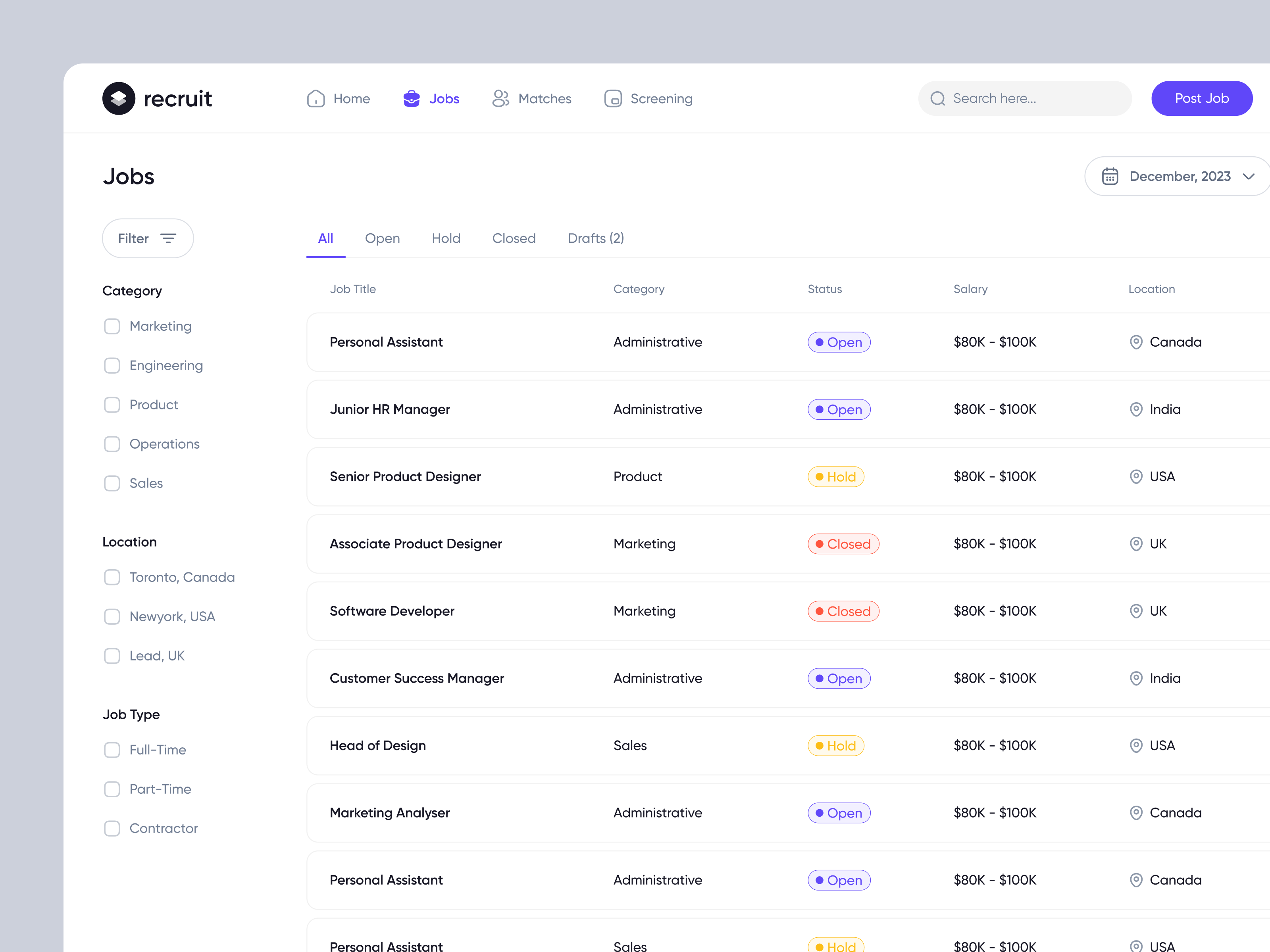Expand the chevron on the date selector
Viewport: 1270px width, 952px height.
1248,176
